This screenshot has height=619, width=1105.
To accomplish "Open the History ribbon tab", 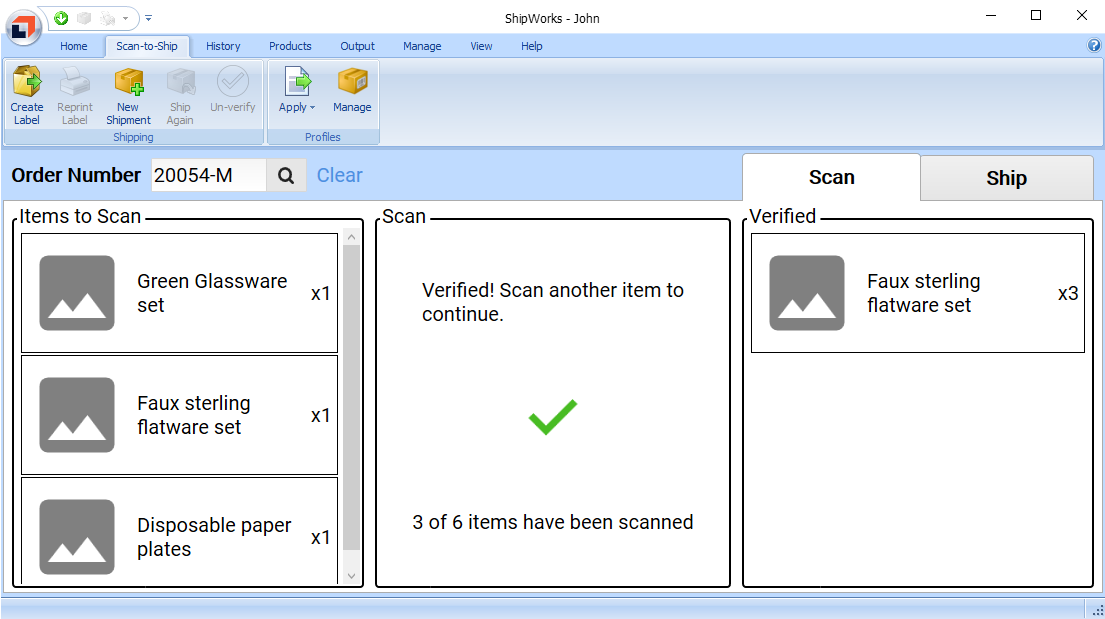I will (x=223, y=46).
